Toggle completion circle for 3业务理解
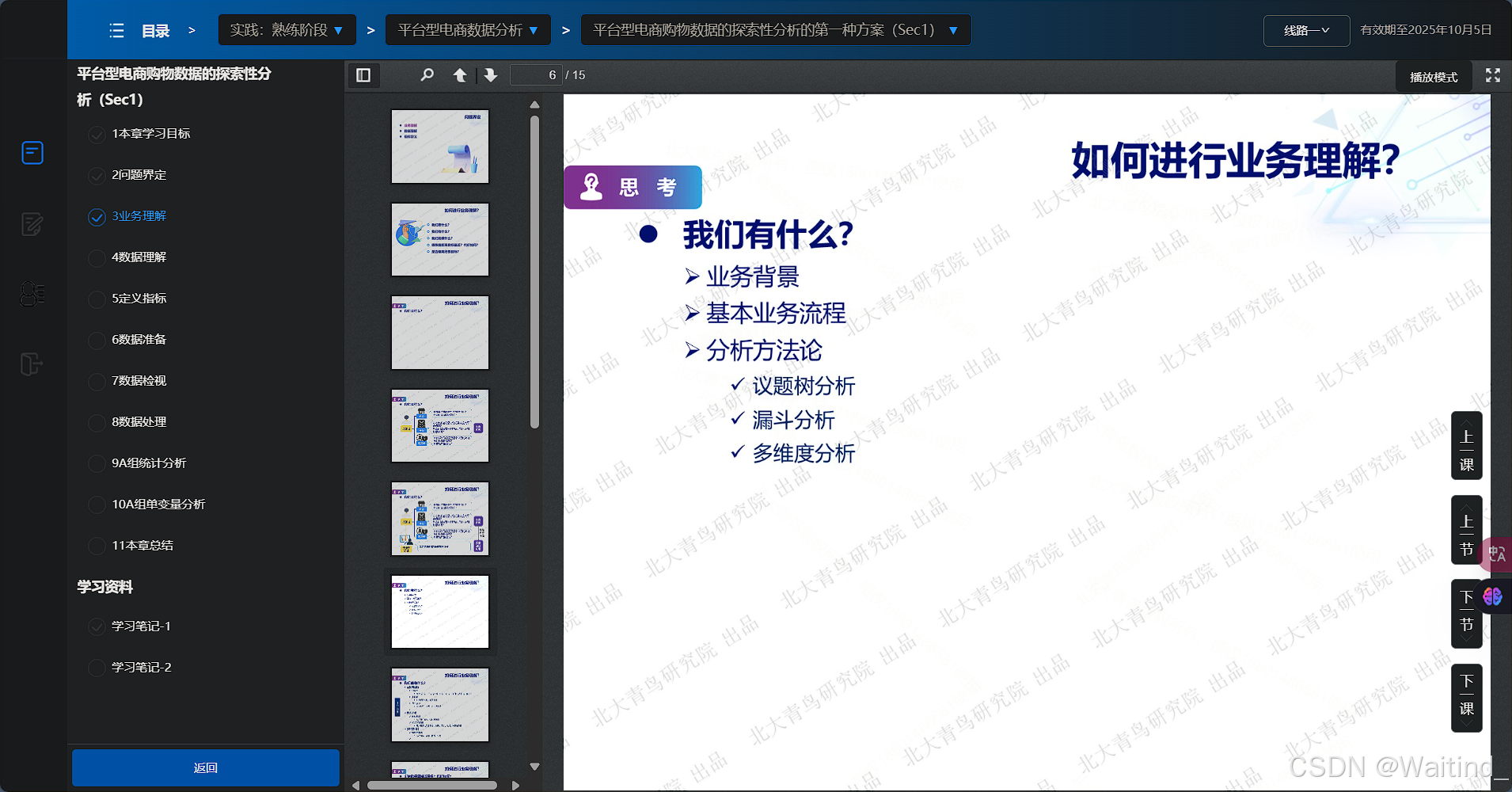 (x=97, y=217)
